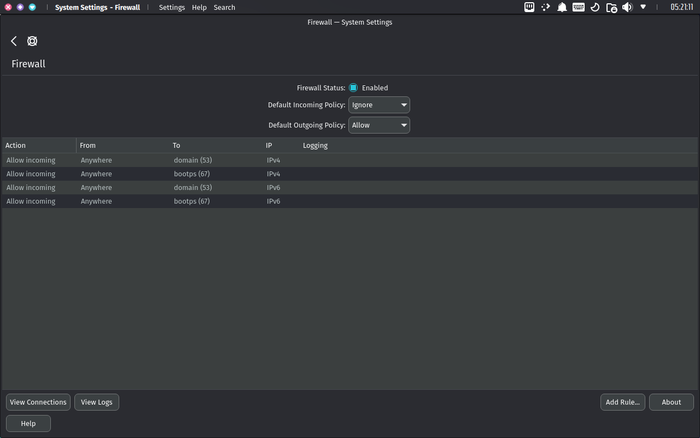
Task: Toggle the Firewall Status Enabled checkbox
Action: [x=353, y=88]
